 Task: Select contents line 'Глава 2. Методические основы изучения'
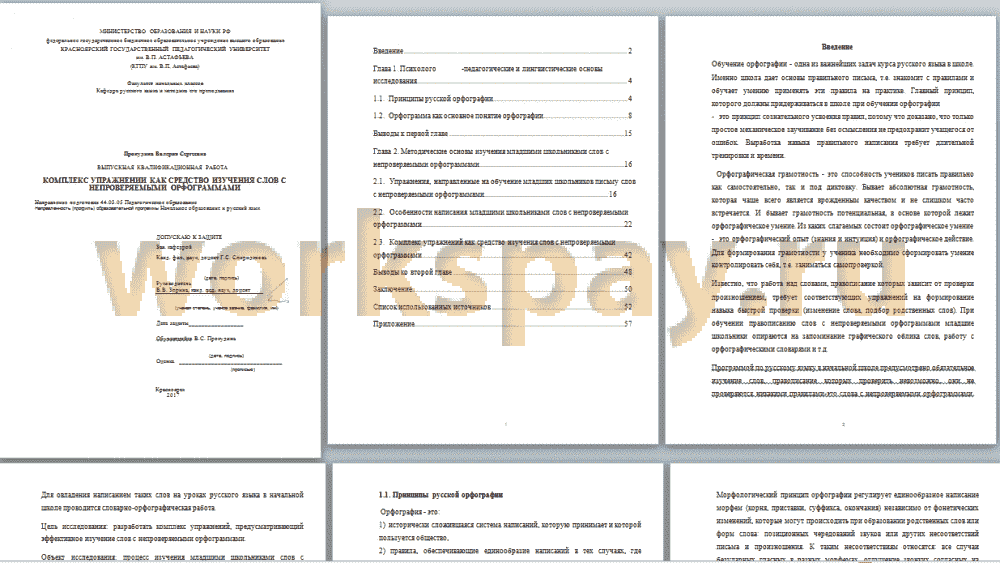tap(503, 157)
